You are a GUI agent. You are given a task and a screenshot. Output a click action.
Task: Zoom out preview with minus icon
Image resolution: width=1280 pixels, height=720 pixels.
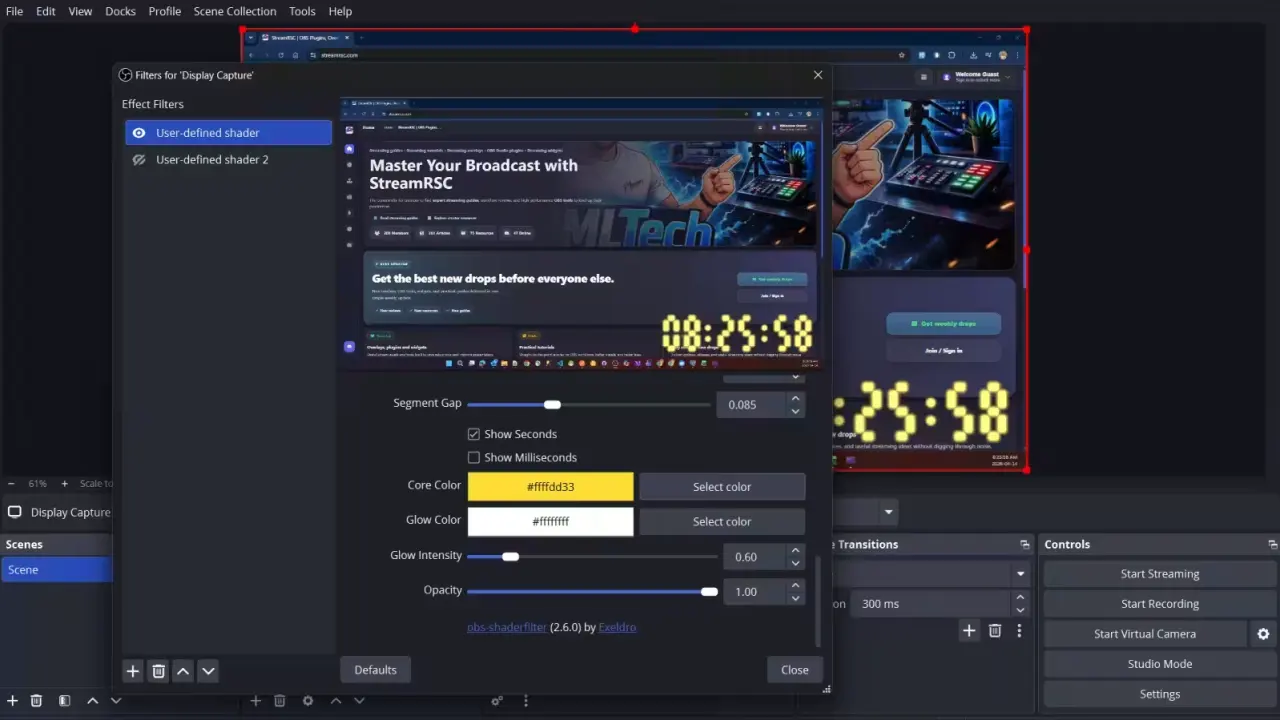click(x=11, y=484)
